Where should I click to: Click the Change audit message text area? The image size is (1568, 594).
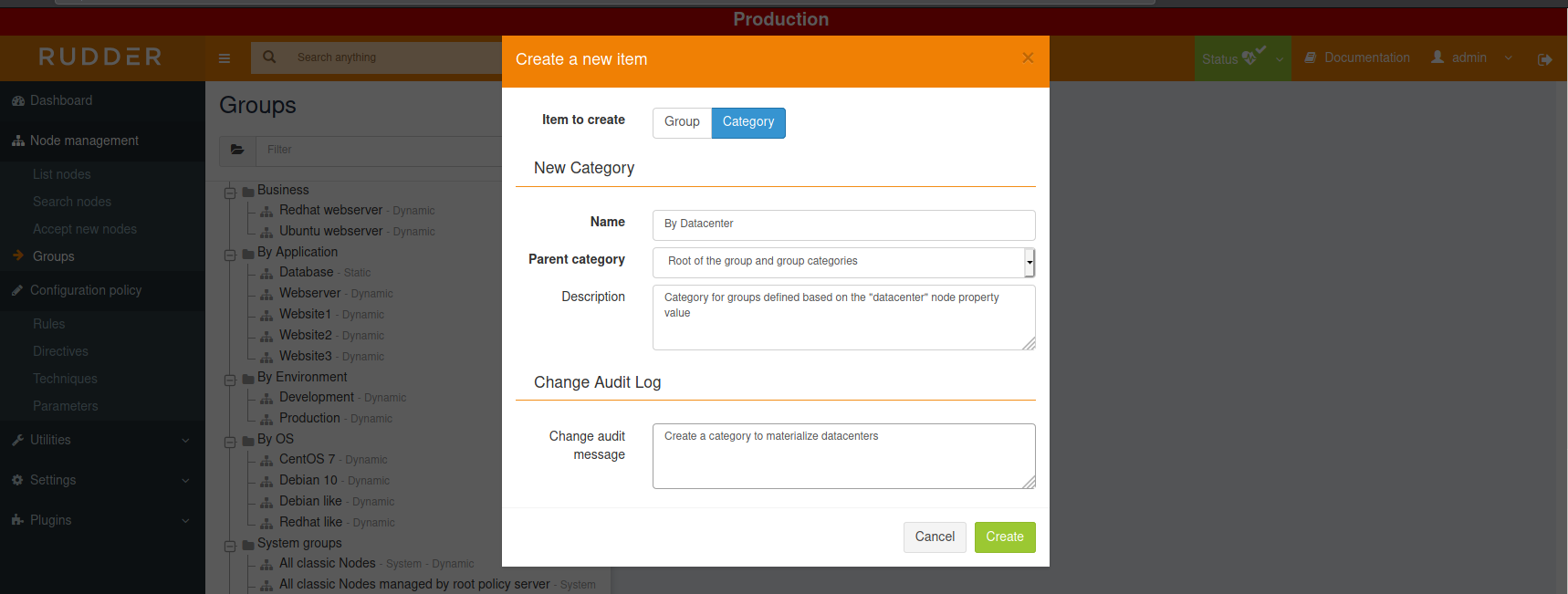click(x=844, y=456)
